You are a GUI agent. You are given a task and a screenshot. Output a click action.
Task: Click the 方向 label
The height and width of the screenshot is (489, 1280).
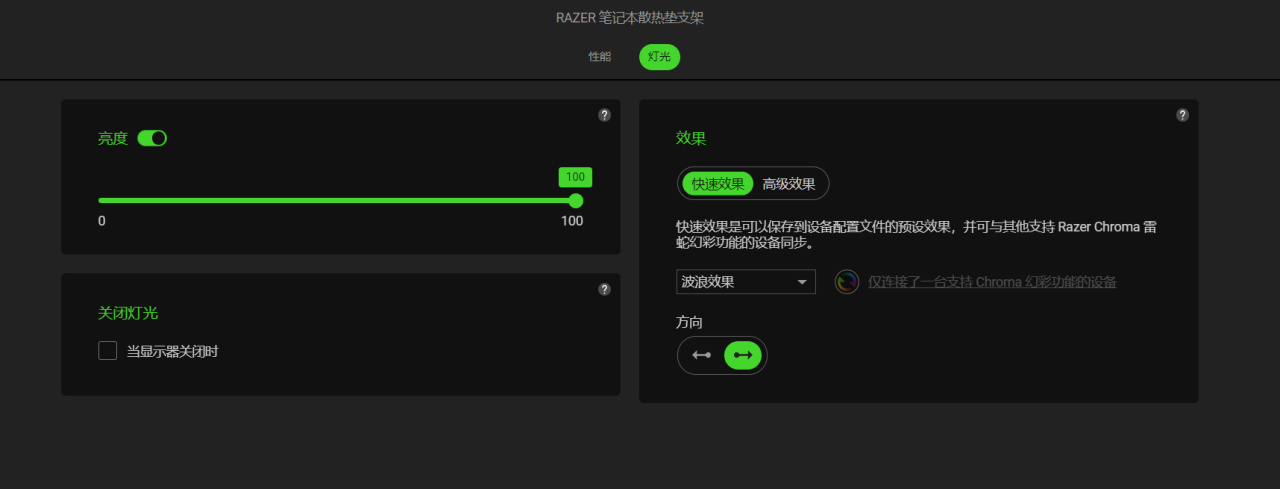click(x=690, y=323)
